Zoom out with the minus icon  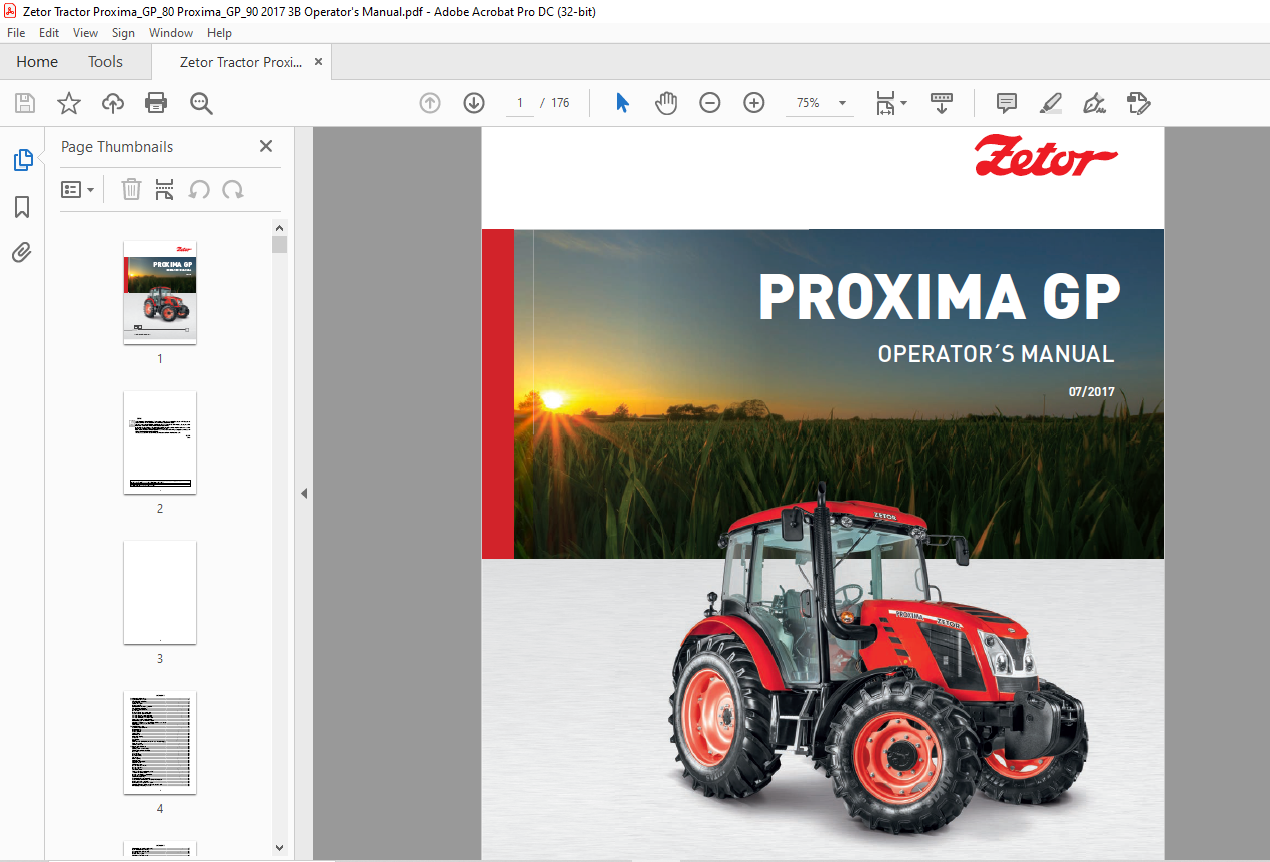pos(710,103)
